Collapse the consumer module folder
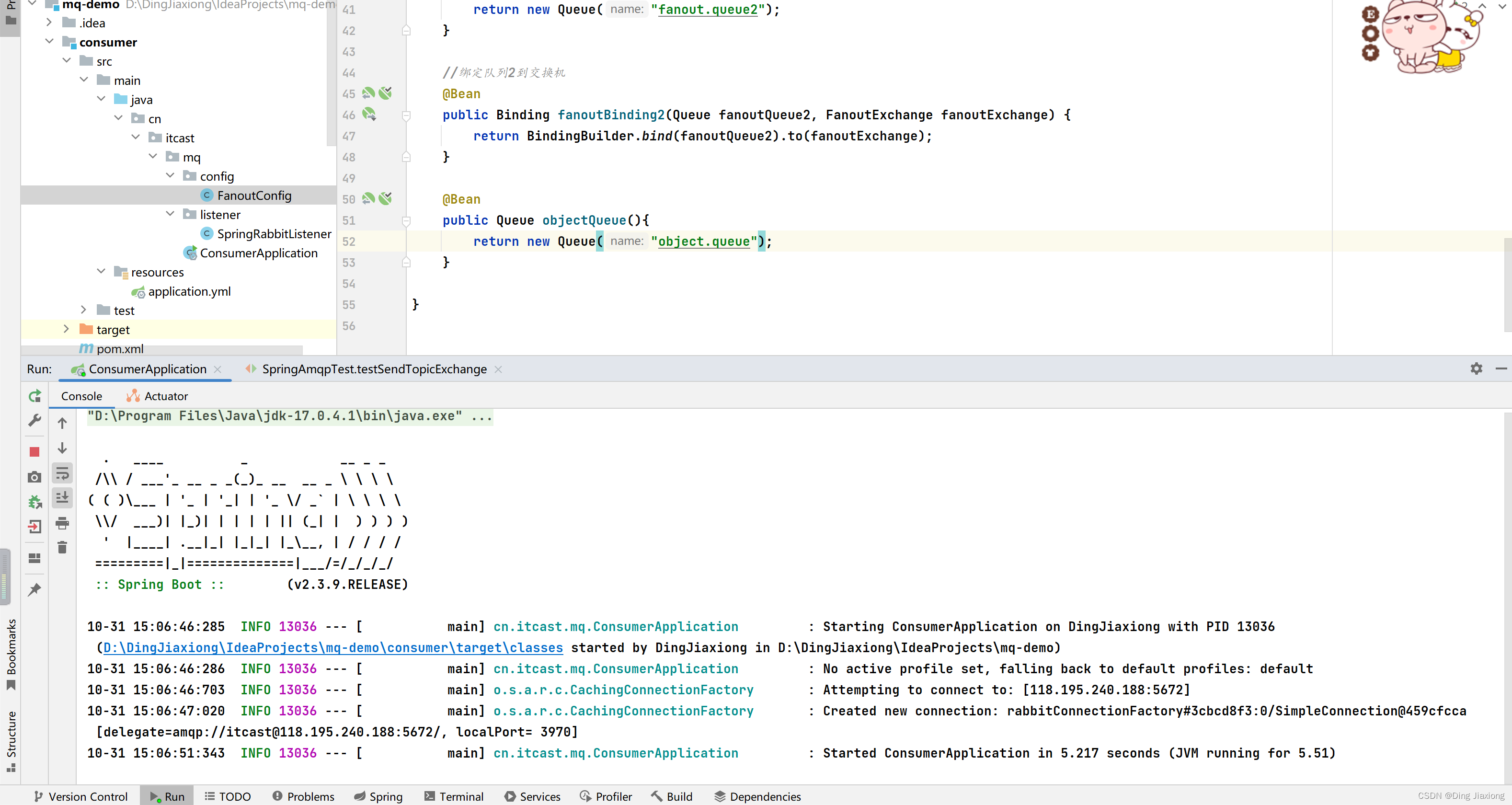The height and width of the screenshot is (805, 1512). pos(49,42)
